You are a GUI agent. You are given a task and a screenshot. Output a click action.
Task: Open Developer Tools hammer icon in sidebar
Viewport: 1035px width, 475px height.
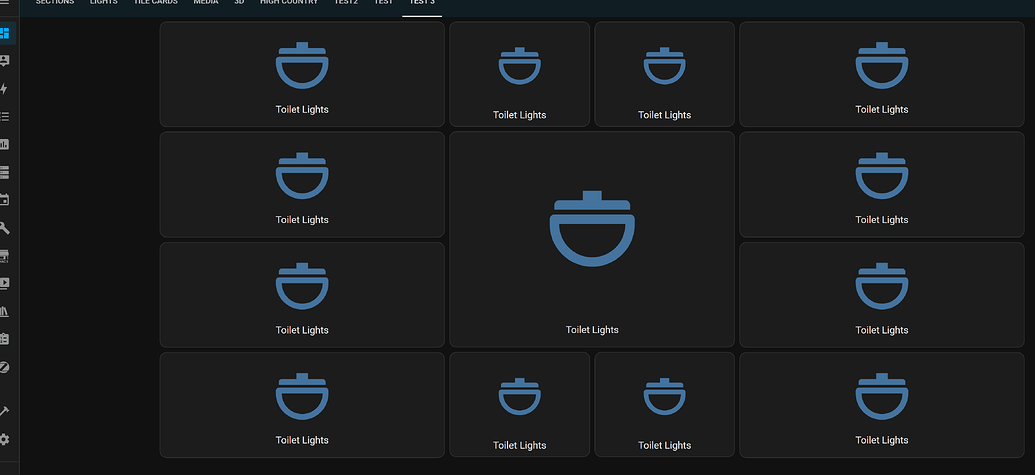point(4,412)
